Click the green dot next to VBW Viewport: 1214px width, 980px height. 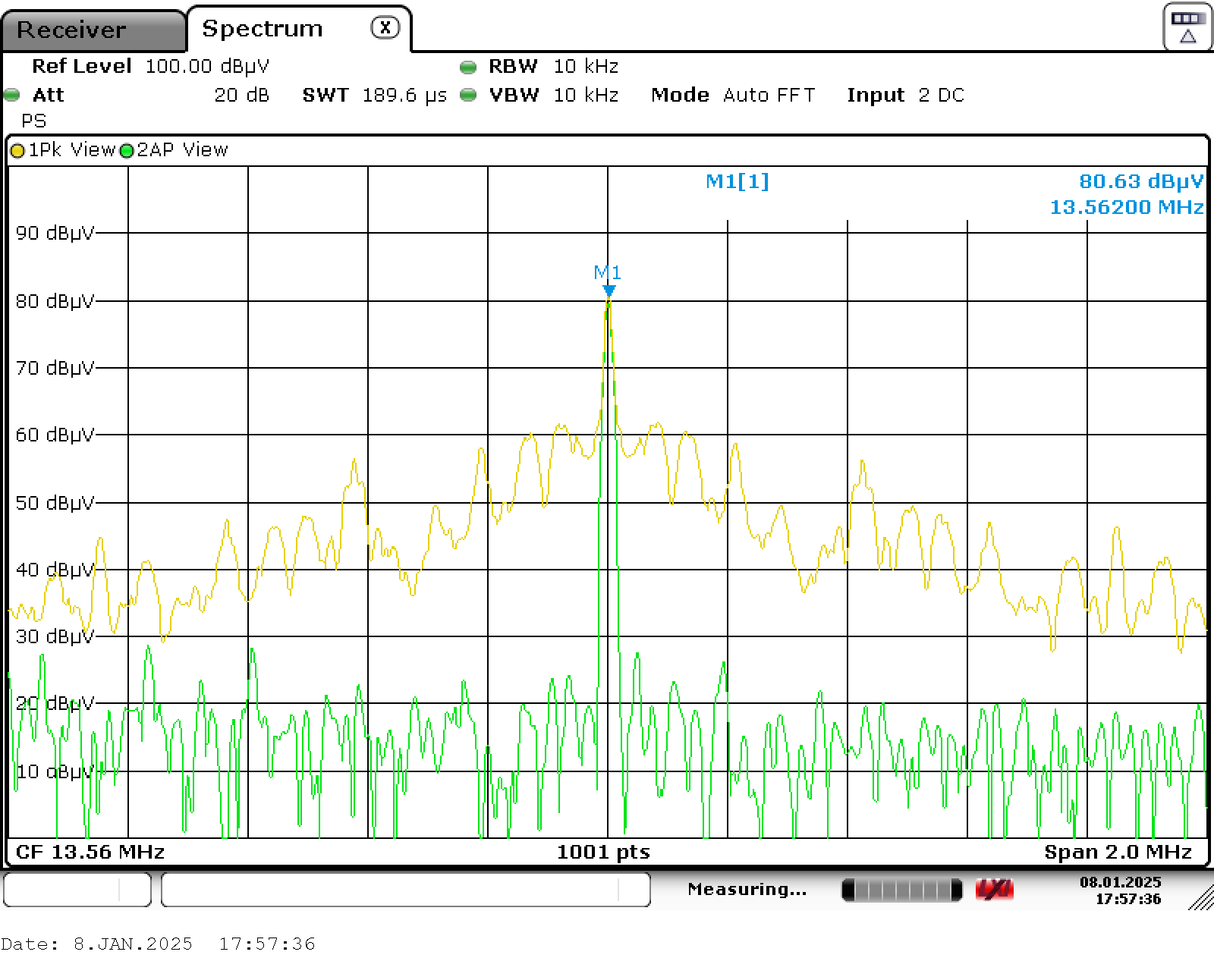click(468, 96)
